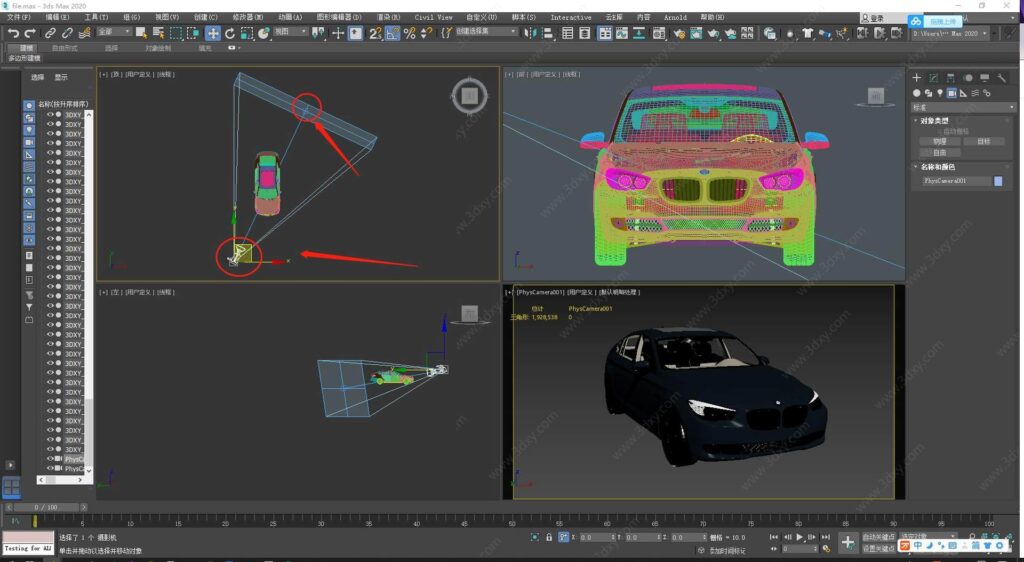Toggle the Angle Snap button
Image resolution: width=1024 pixels, height=562 pixels.
click(x=392, y=33)
